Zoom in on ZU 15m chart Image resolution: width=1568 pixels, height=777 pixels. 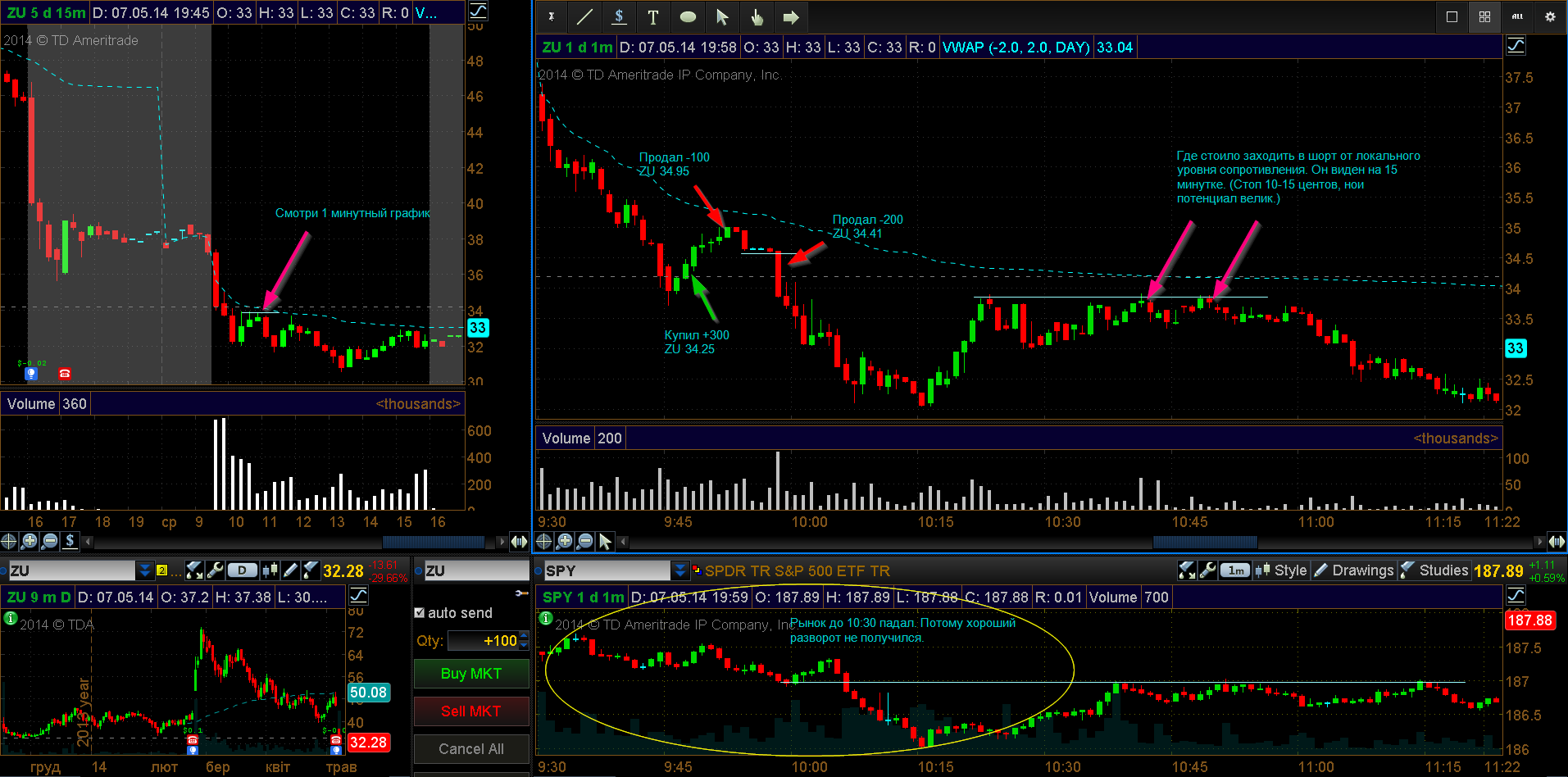[30, 541]
